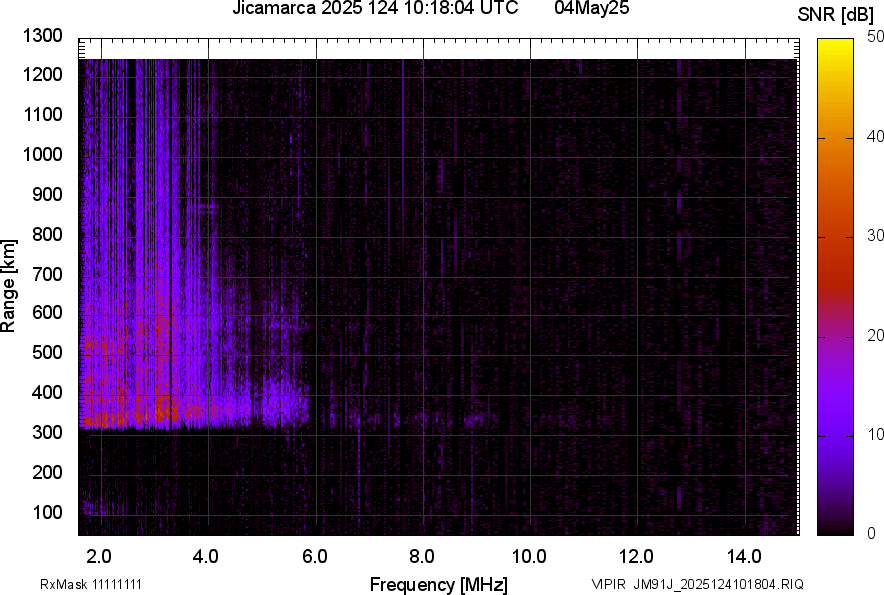The image size is (884, 595).
Task: Click the frequency tick label "12.0"
Action: click(636, 557)
